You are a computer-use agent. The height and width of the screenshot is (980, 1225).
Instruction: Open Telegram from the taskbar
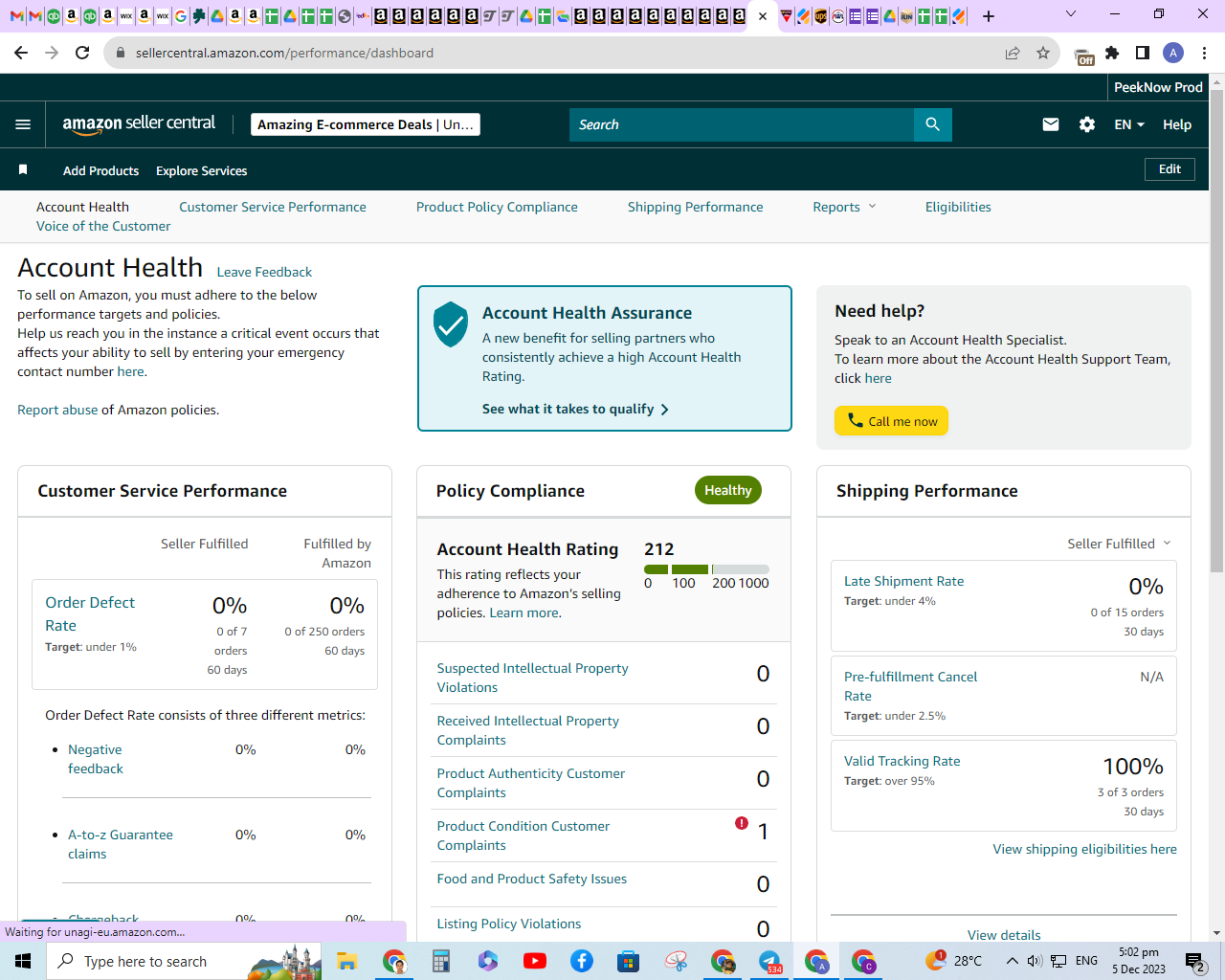click(x=770, y=961)
